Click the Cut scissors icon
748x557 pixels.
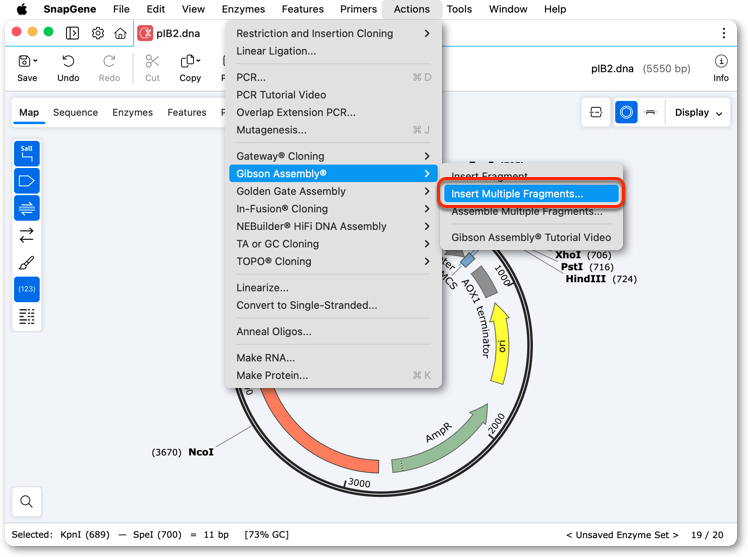152,61
